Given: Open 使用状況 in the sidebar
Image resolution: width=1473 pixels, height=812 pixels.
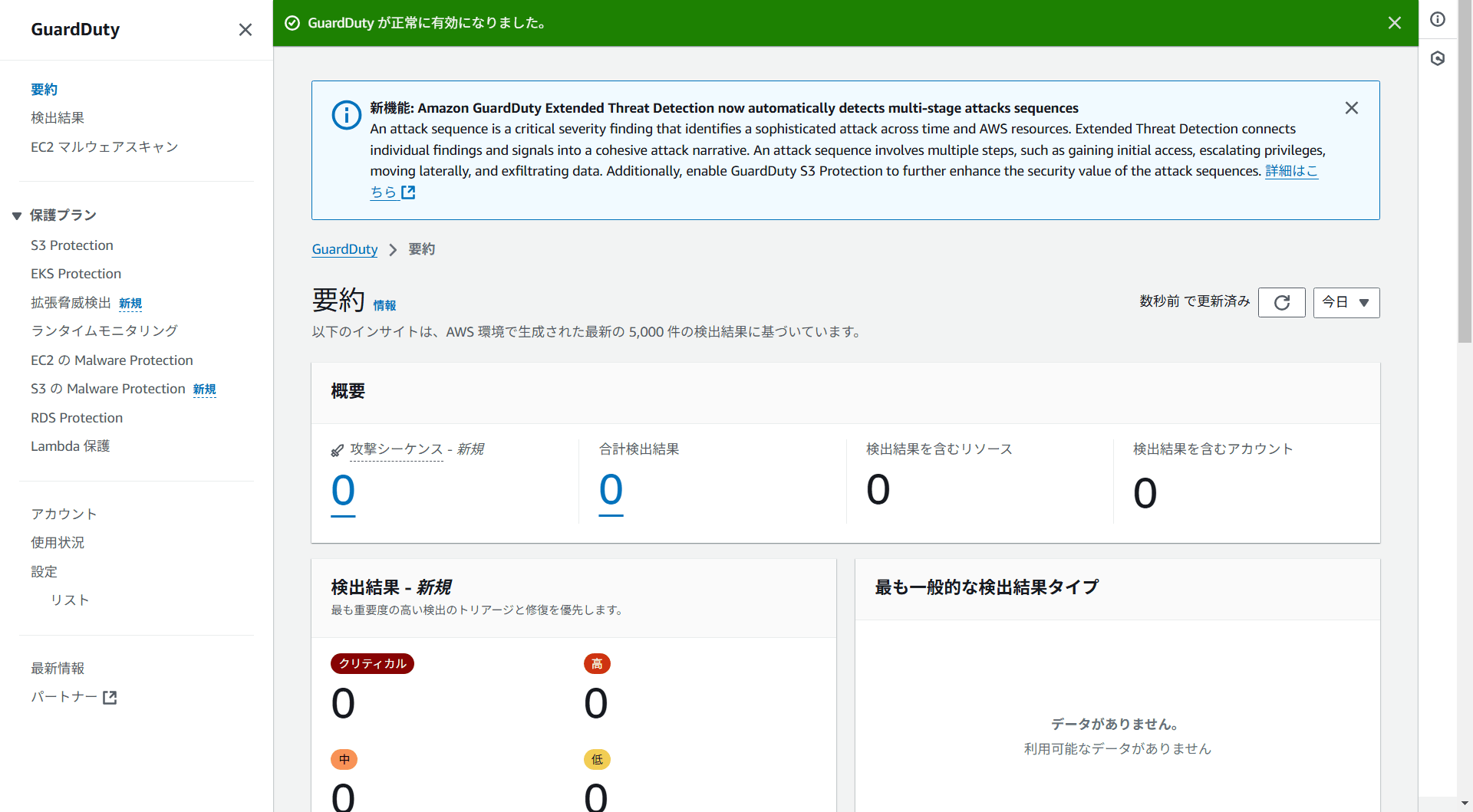Looking at the screenshot, I should coord(58,543).
